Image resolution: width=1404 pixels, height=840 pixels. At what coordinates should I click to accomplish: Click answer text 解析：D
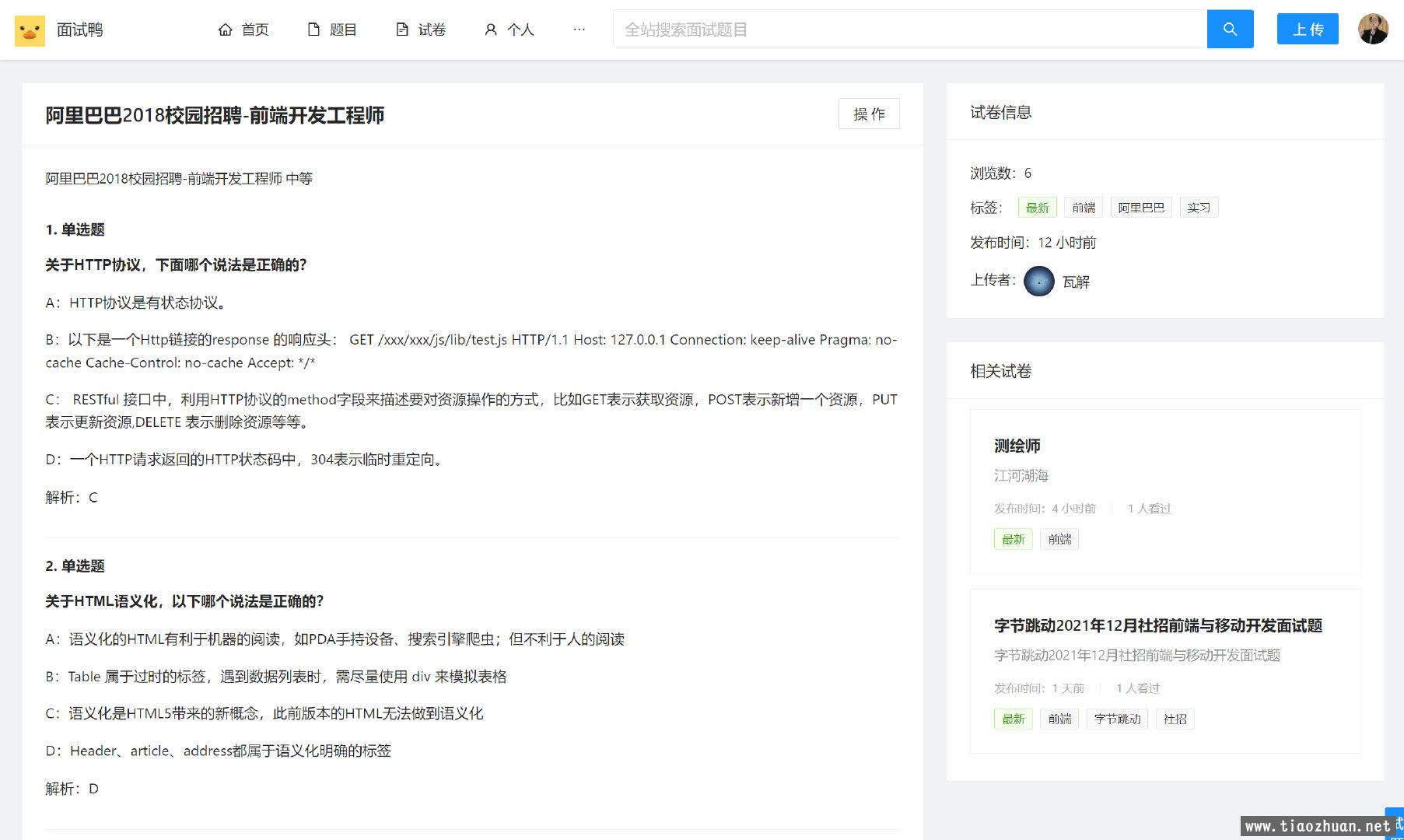pyautogui.click(x=72, y=789)
